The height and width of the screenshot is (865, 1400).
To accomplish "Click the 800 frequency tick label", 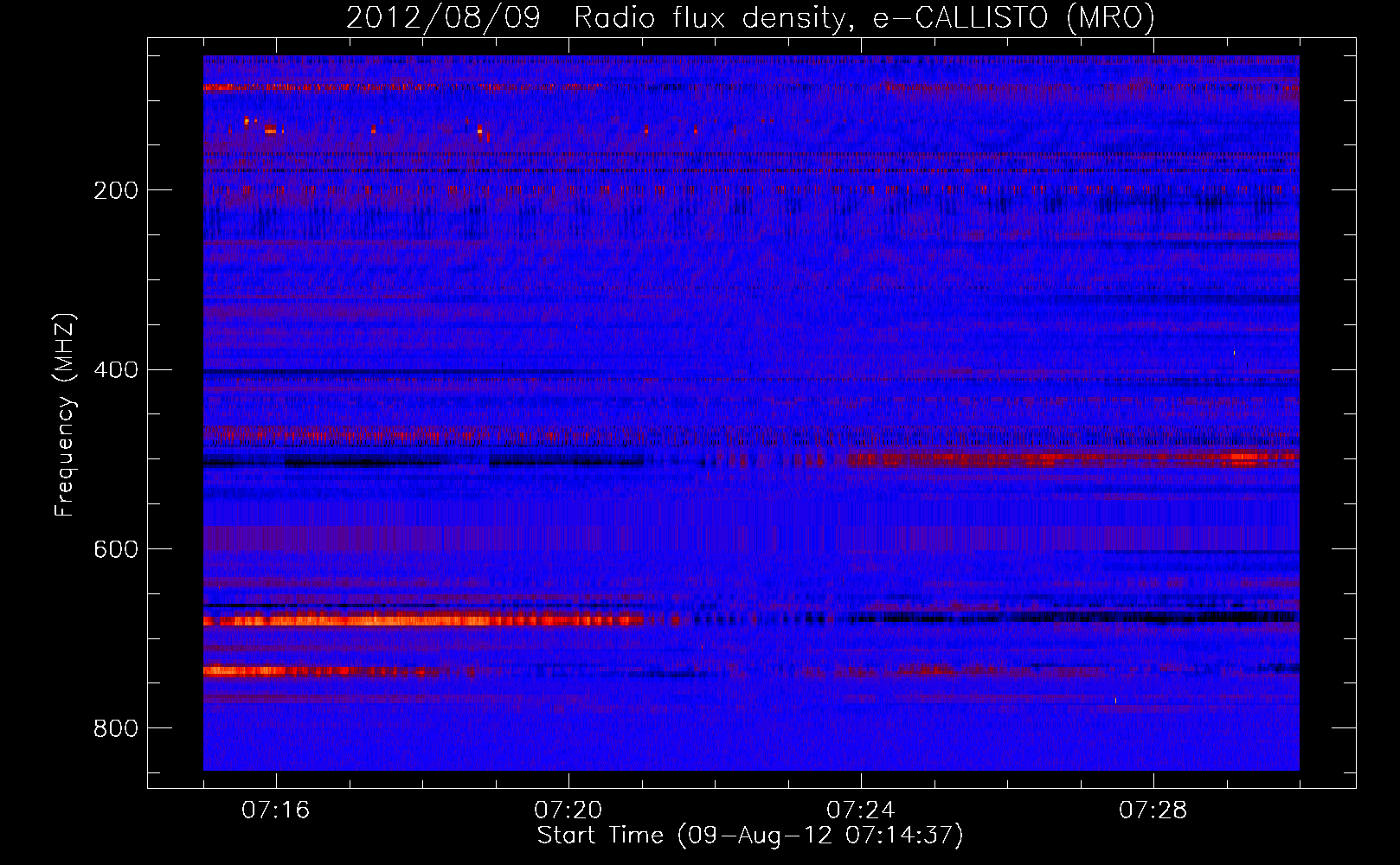I will (x=116, y=728).
